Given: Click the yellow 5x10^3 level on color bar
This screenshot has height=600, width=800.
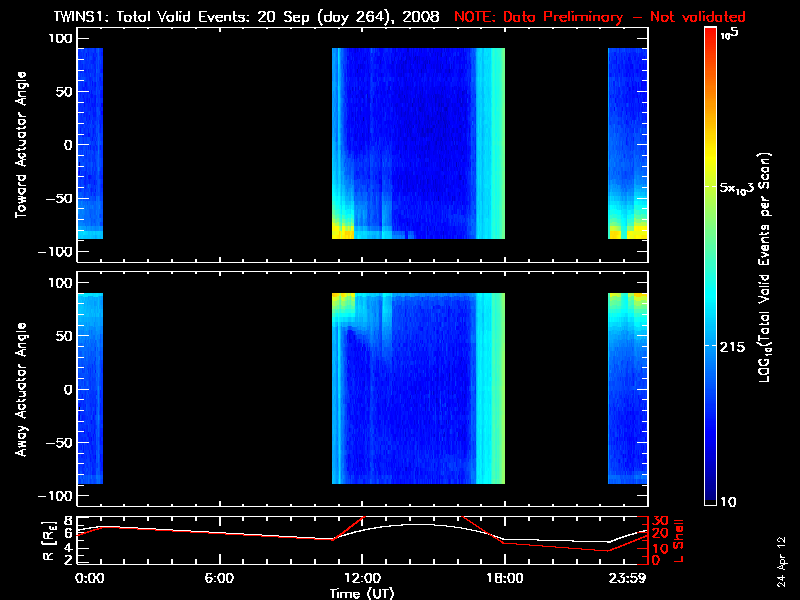Looking at the screenshot, I should 711,187.
